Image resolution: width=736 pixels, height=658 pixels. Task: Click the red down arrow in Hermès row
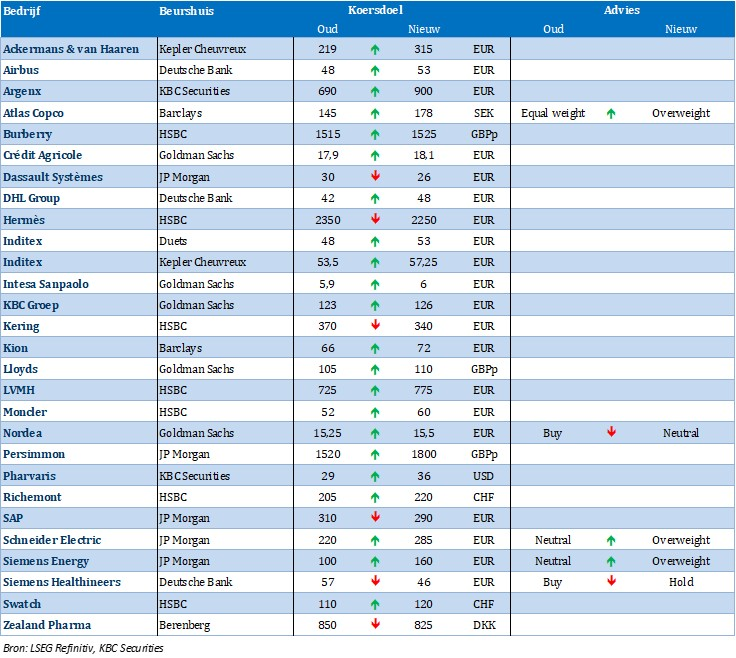coord(375,220)
